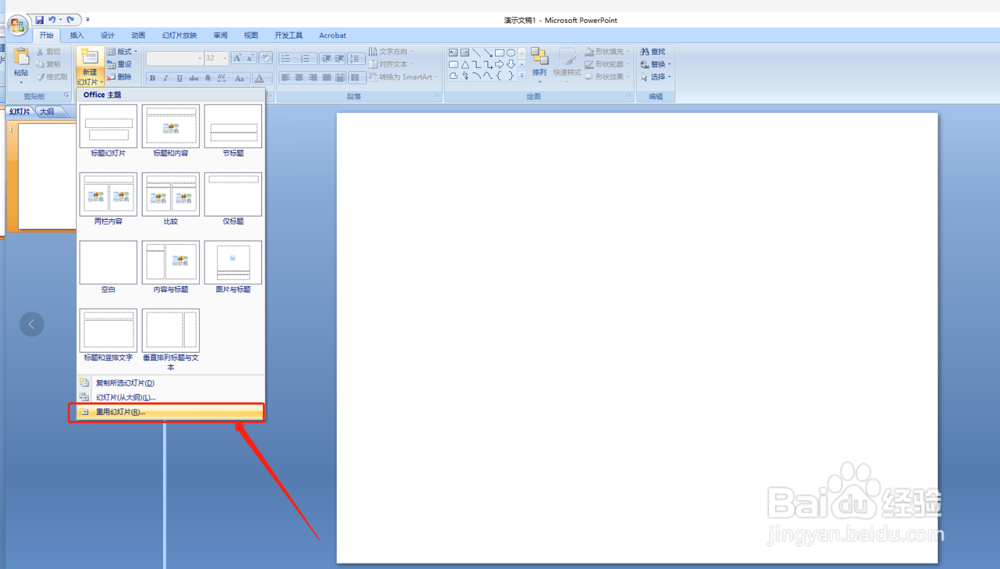Toggle bold formatting
The image size is (1000, 569).
[152, 78]
